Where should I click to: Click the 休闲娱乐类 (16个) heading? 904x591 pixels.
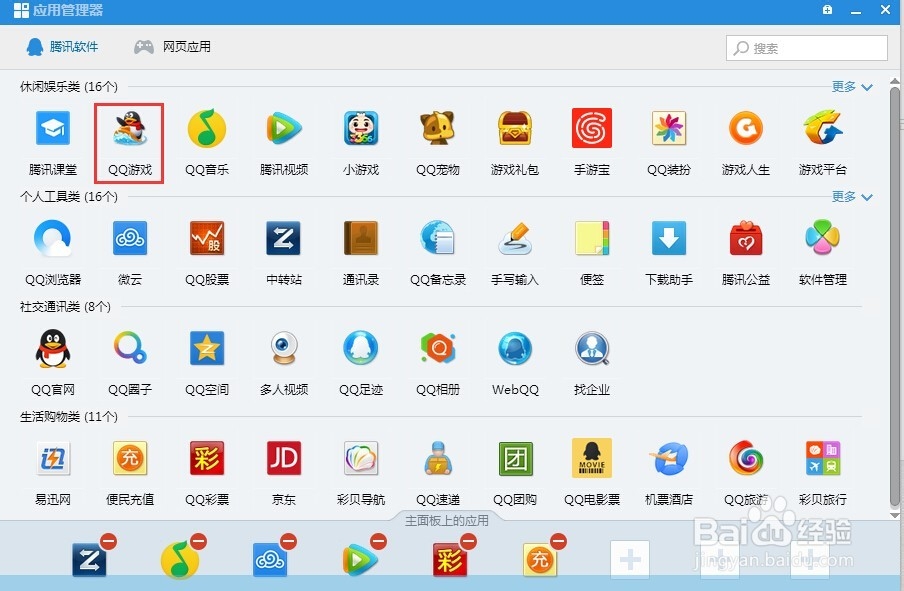click(x=69, y=86)
